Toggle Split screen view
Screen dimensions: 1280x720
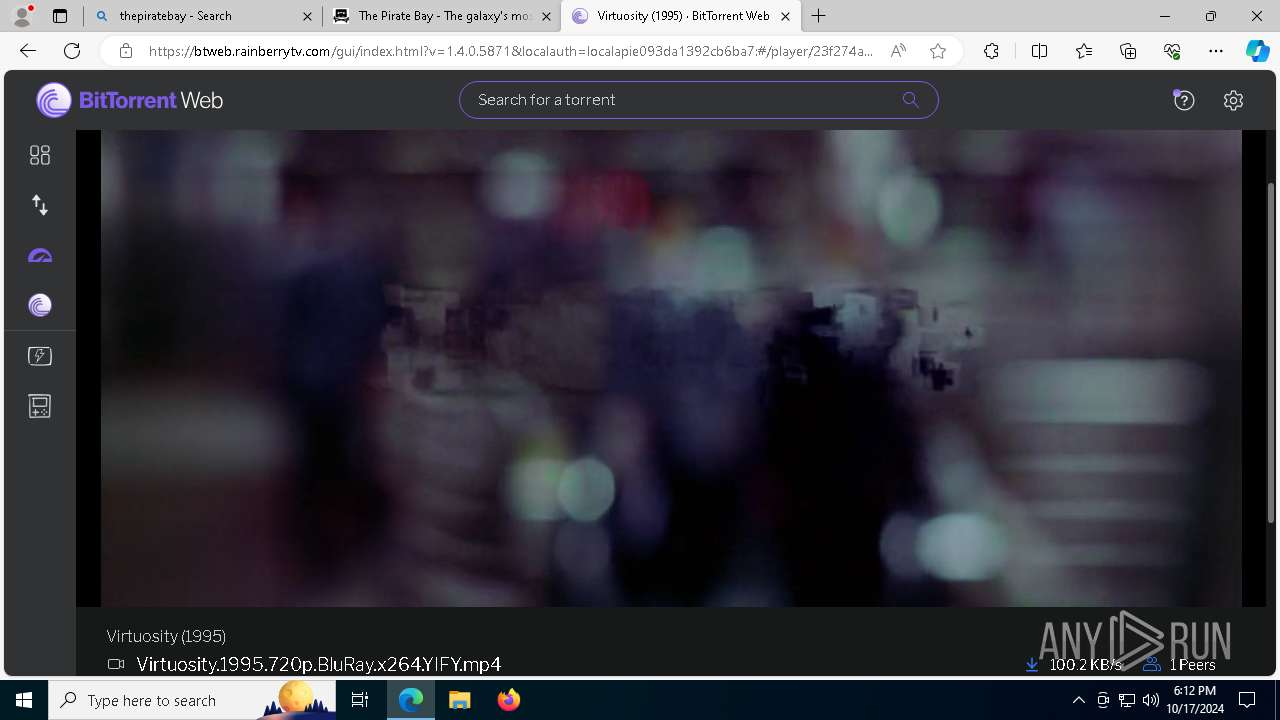[1039, 51]
